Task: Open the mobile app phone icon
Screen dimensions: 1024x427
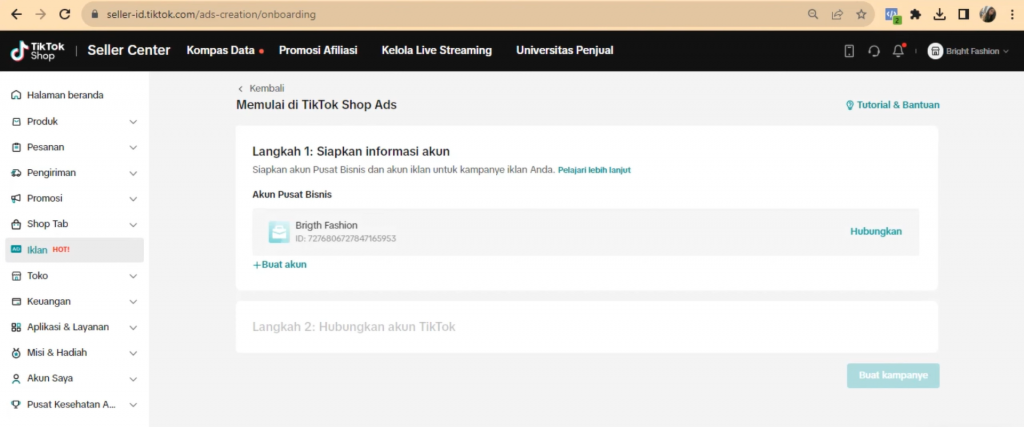Action: (849, 51)
